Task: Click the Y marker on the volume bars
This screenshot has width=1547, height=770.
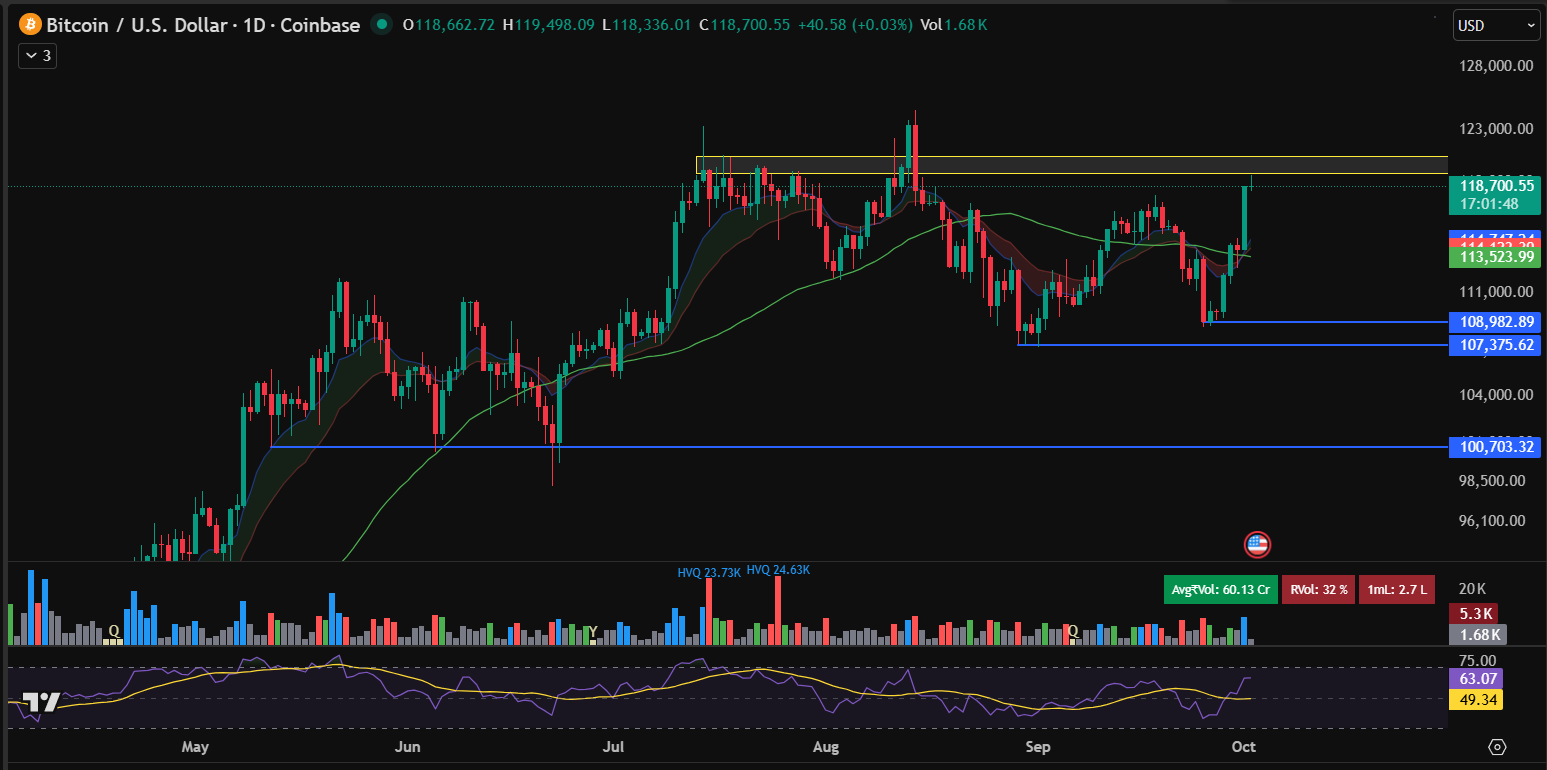Action: point(593,631)
